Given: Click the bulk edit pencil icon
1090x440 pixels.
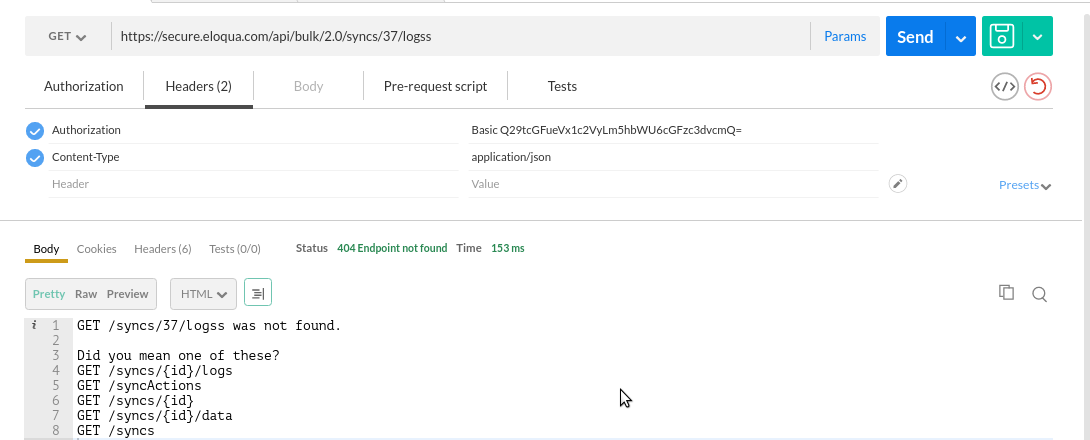Looking at the screenshot, I should coord(898,184).
